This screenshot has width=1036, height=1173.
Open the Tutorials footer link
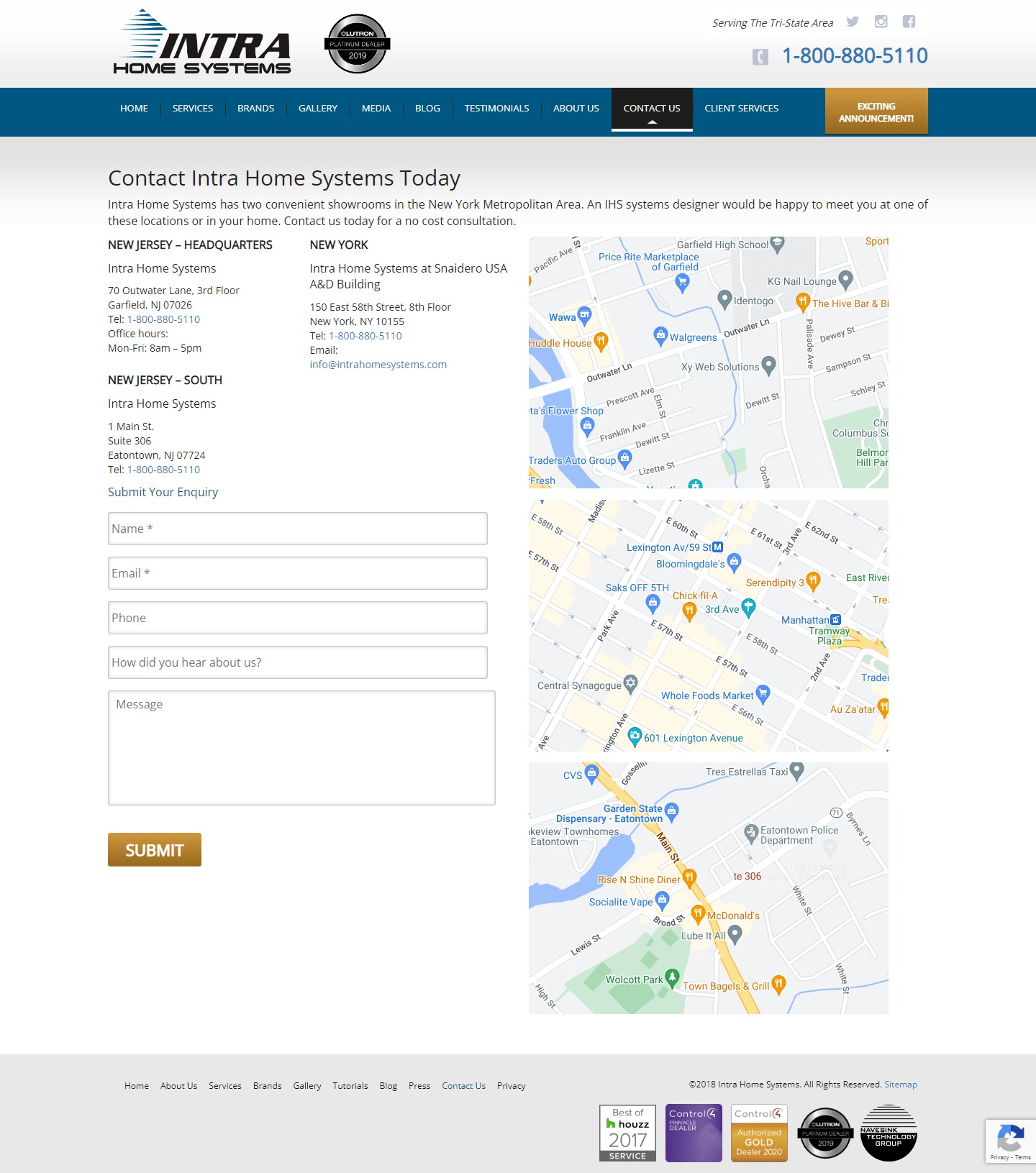click(350, 1086)
